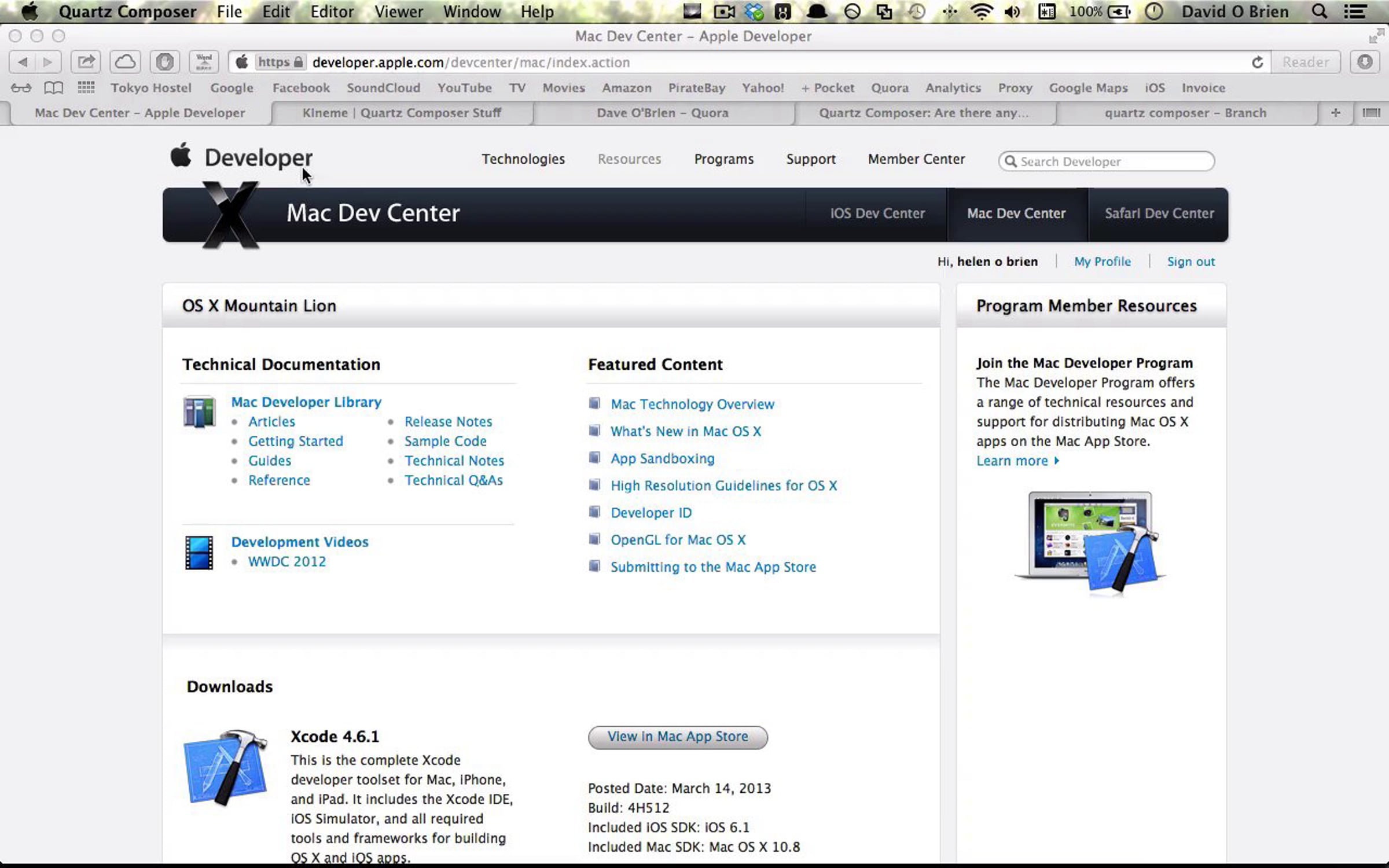The width and height of the screenshot is (1389, 868).
Task: Click the Mac laptop with Xcode thumbnail
Action: (1090, 543)
